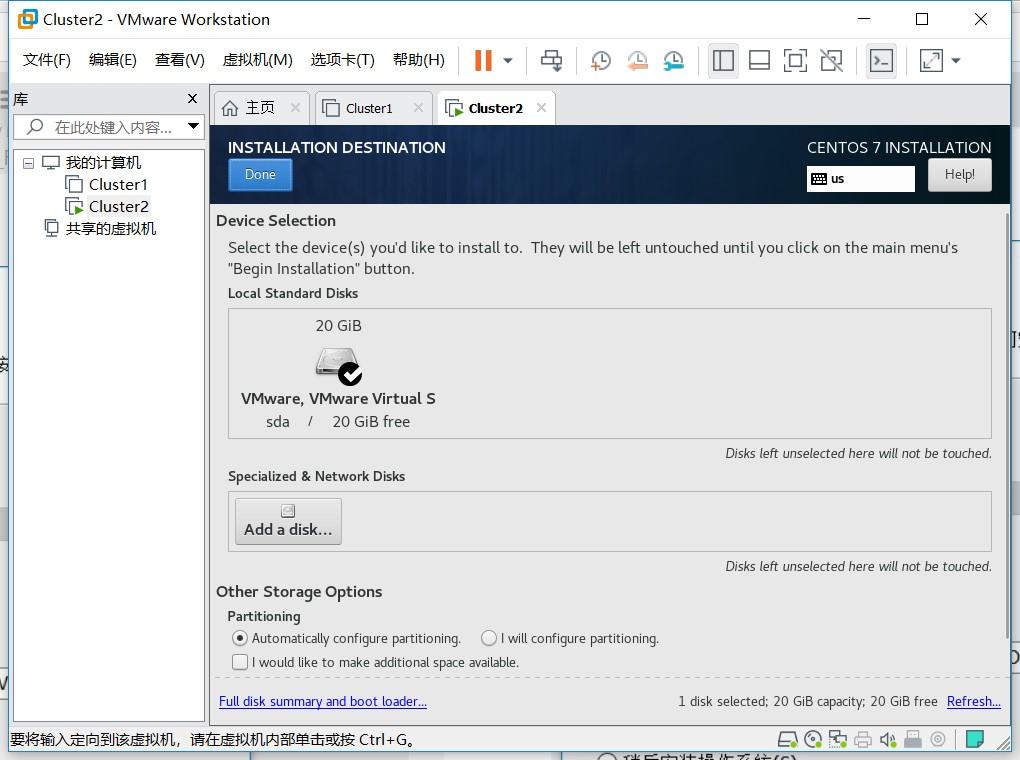Click the sound card status icon
The height and width of the screenshot is (760, 1020).
888,739
